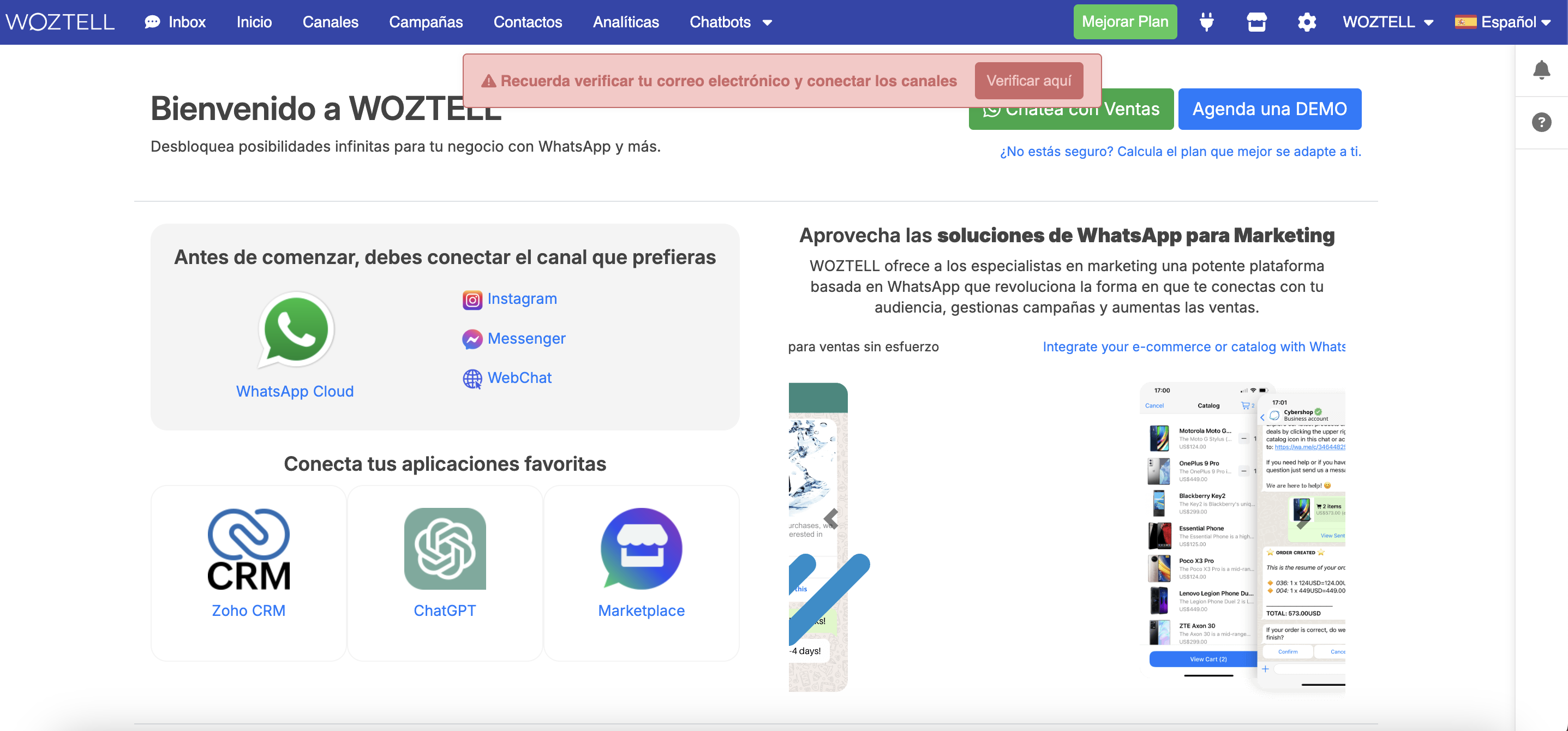Open the Messenger channel link

point(526,338)
